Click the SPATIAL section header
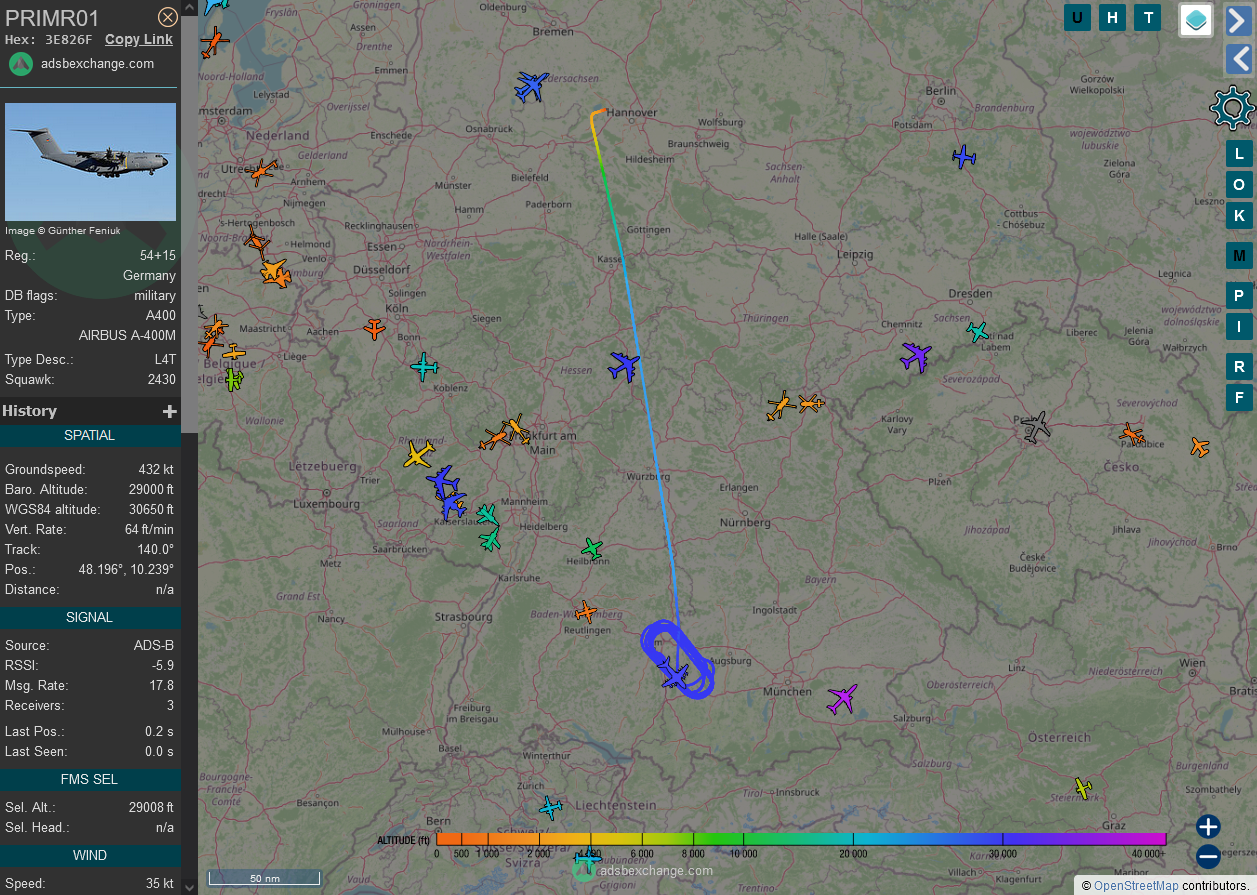The height and width of the screenshot is (895, 1257). point(90,436)
